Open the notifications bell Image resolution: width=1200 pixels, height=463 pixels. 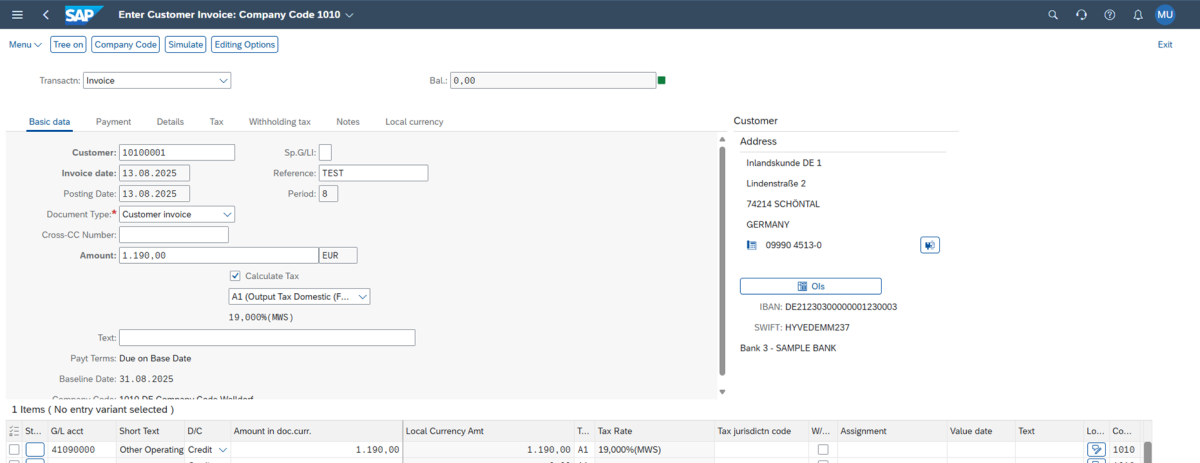1137,15
